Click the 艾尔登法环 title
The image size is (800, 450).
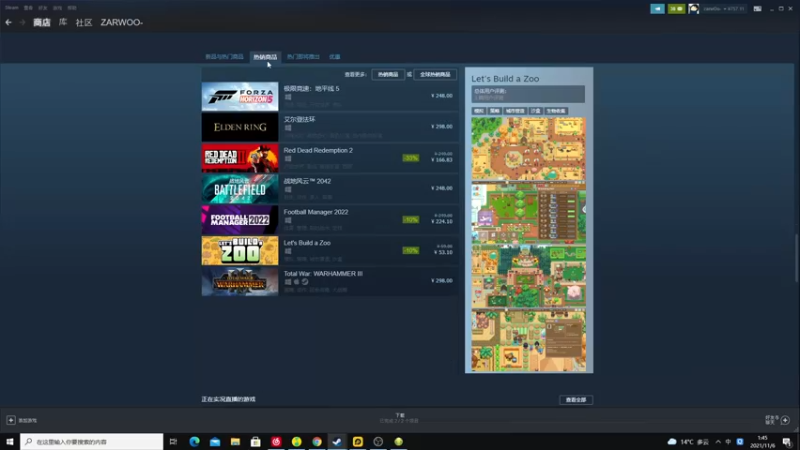[299, 119]
